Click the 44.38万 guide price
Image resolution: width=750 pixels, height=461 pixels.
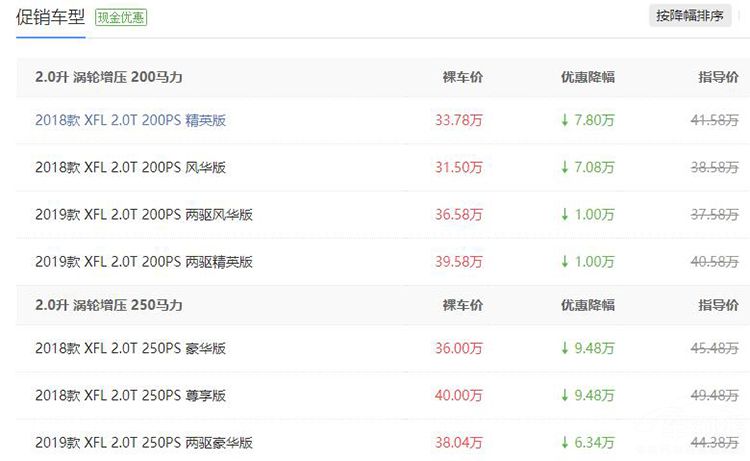pos(715,443)
